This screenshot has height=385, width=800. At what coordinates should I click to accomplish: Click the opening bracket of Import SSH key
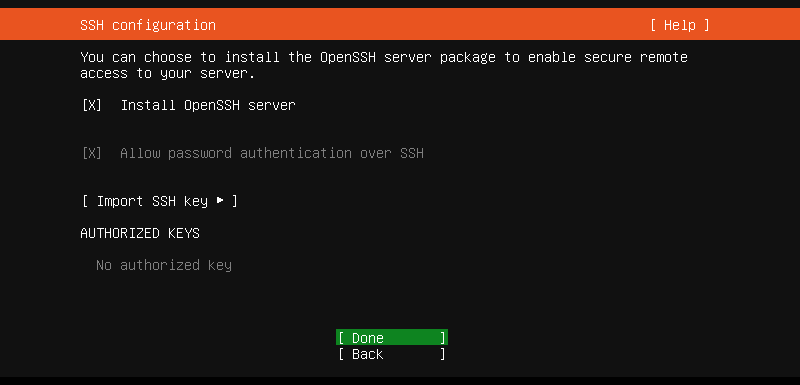(85, 201)
